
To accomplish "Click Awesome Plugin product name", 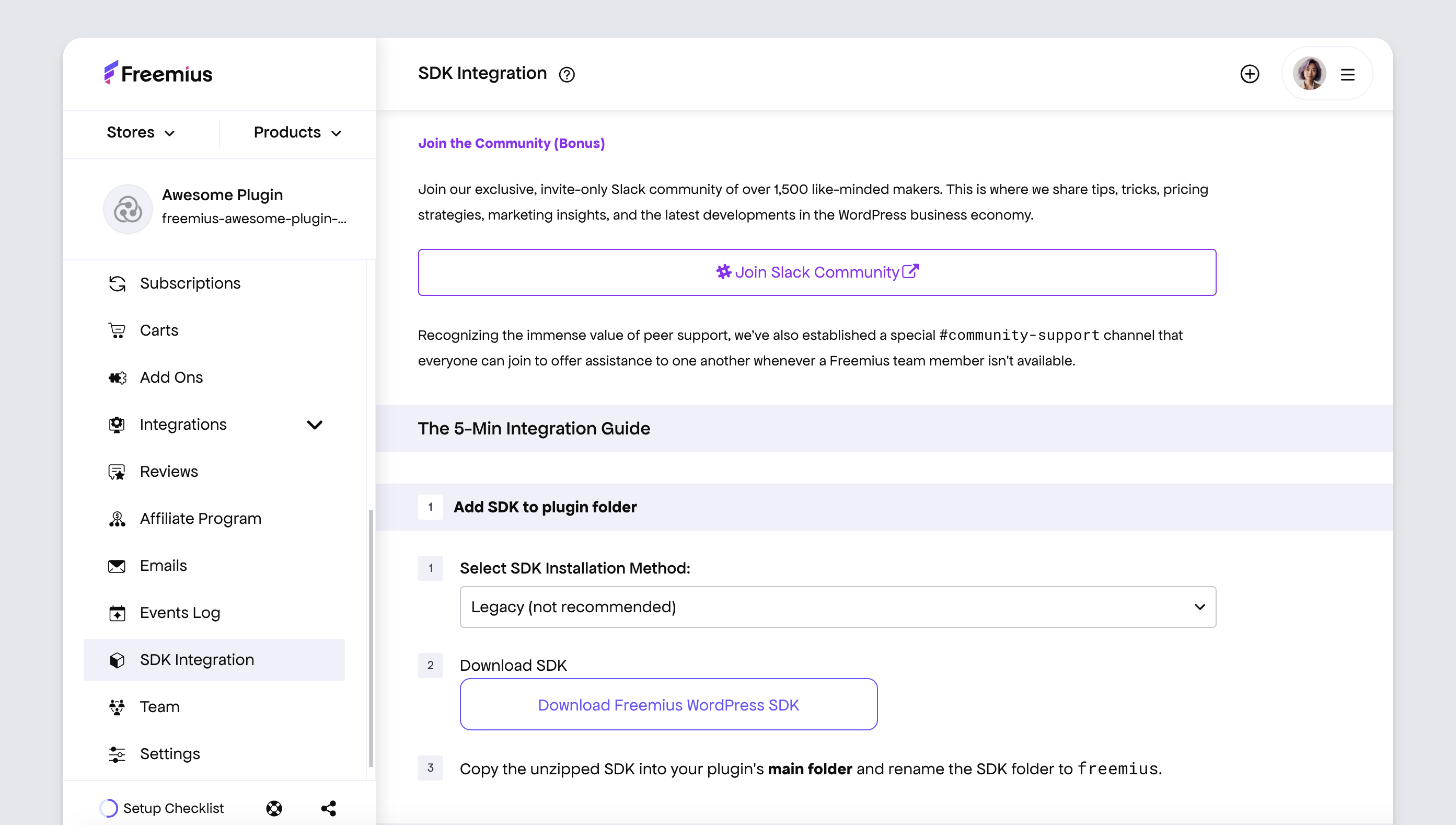I will click(x=222, y=195).
